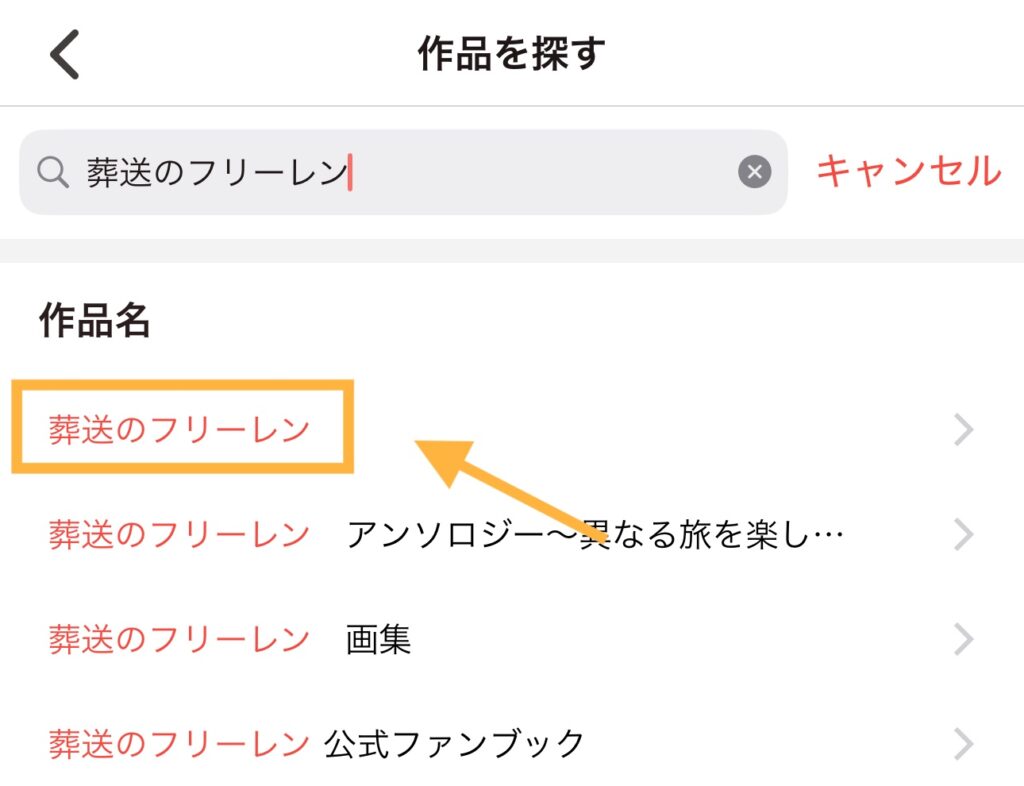Place cursor at end of search text
The height and width of the screenshot is (786, 1024).
pos(350,172)
